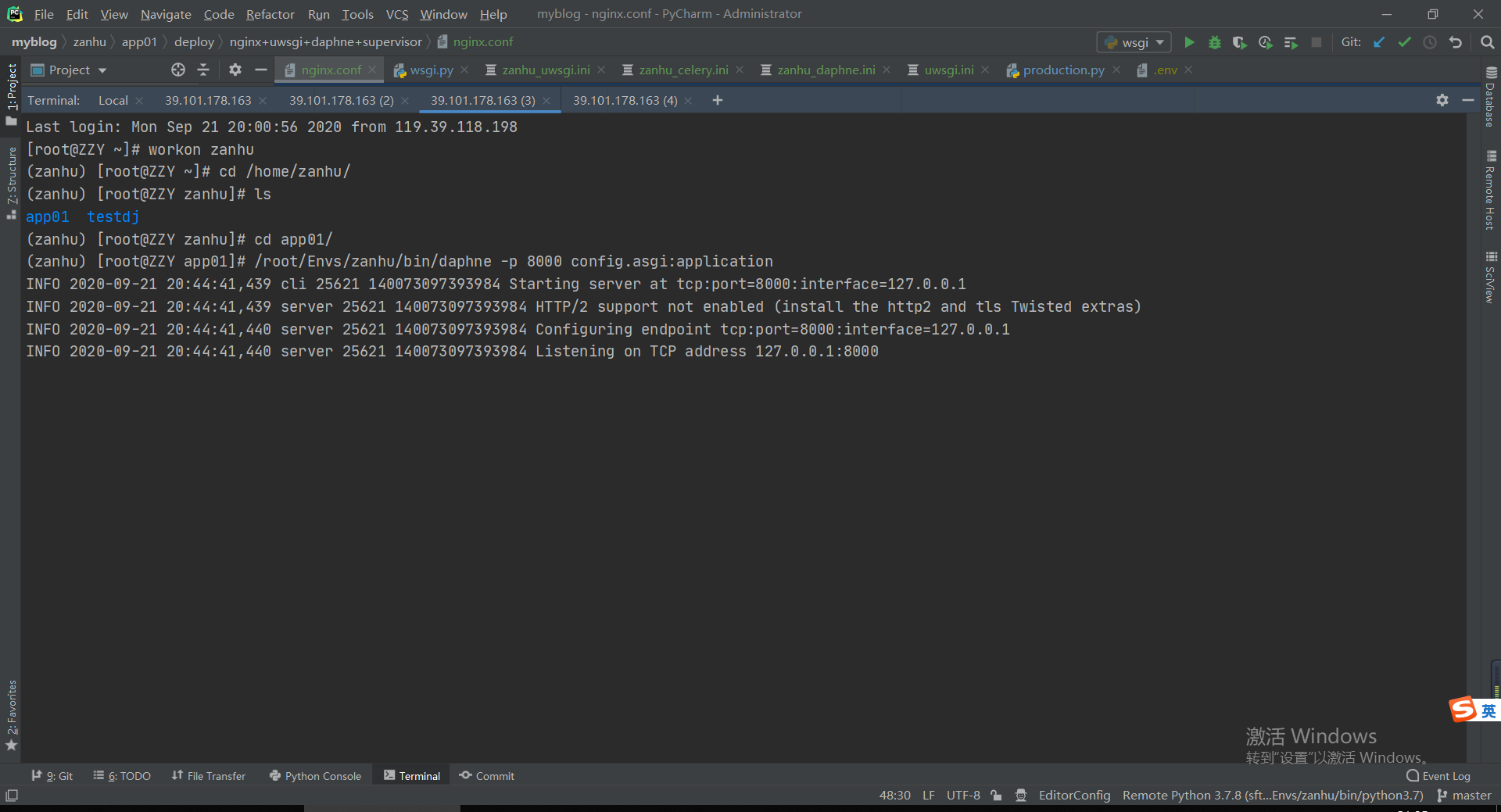Update project with the blue Git arrow
Viewport: 1501px width, 812px height.
pos(1379,42)
